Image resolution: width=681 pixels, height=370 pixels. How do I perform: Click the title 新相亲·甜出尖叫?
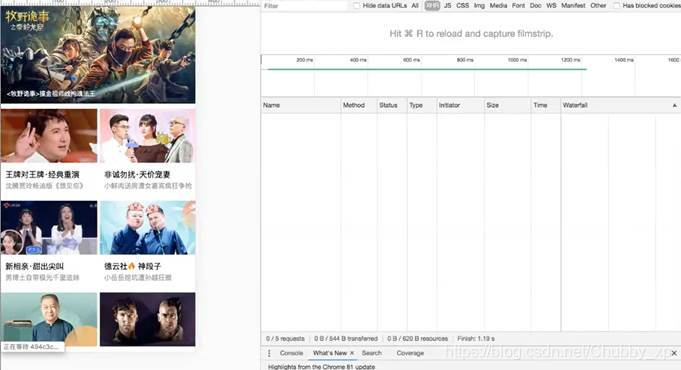[34, 266]
